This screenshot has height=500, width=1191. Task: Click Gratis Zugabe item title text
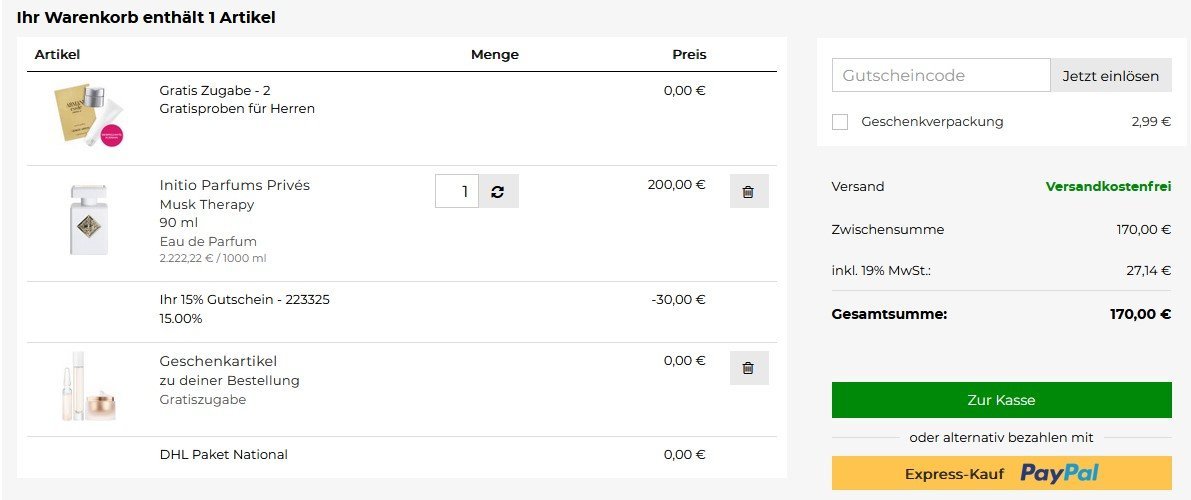coord(214,90)
